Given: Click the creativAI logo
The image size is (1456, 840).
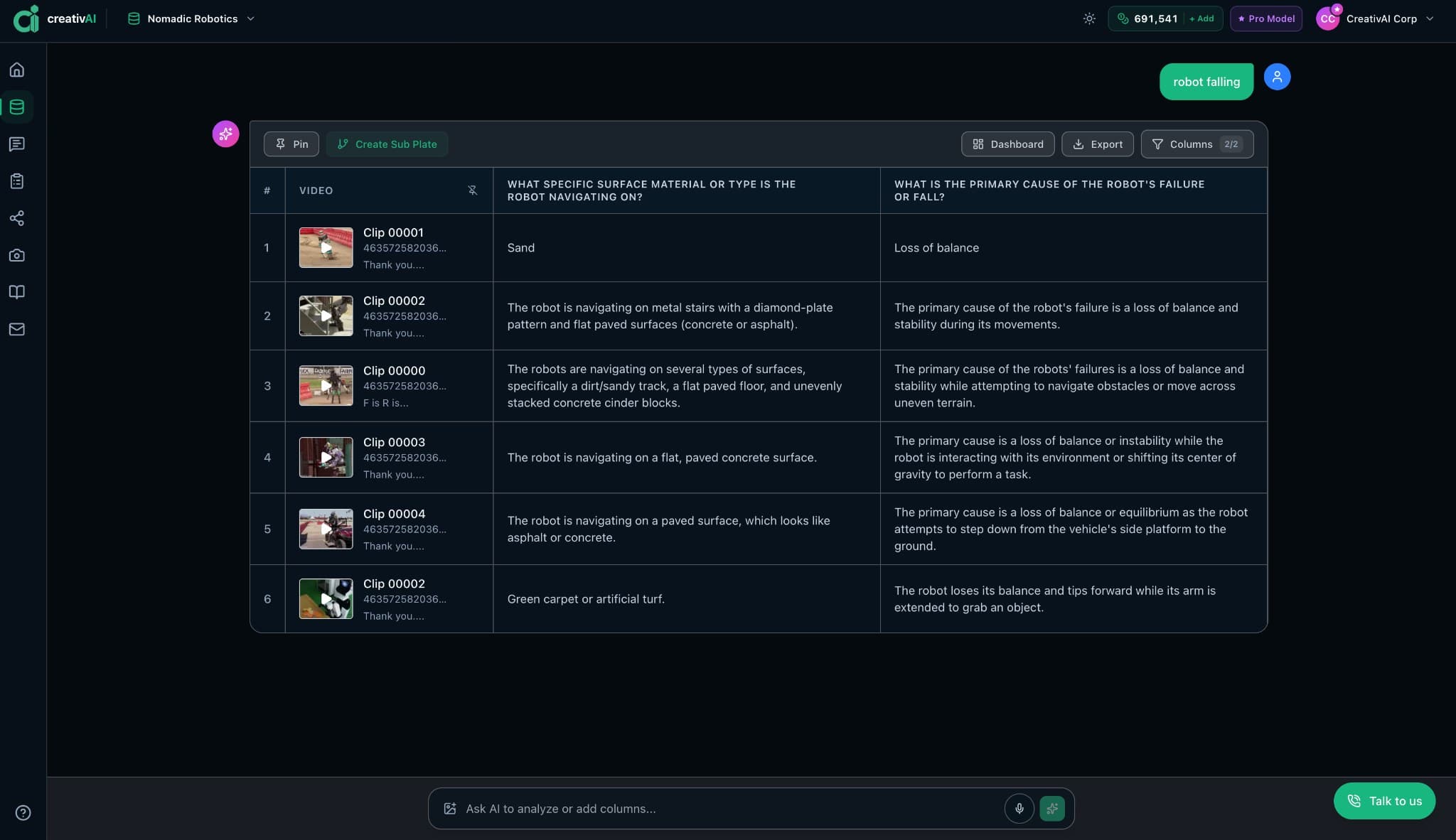Looking at the screenshot, I should [55, 19].
